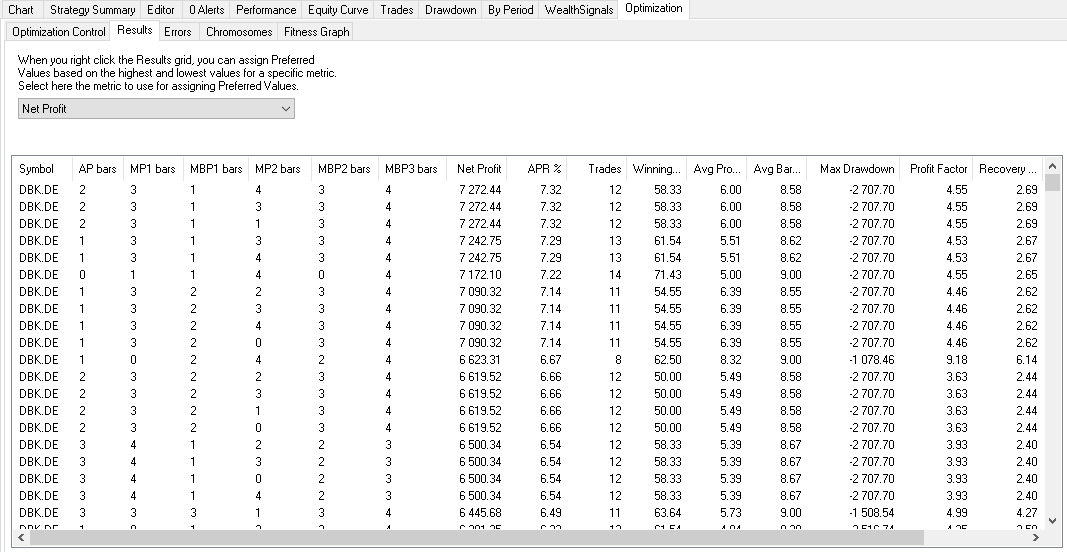Image resolution: width=1067 pixels, height=552 pixels.
Task: Click the vertical scrollbar down arrow
Action: (1051, 521)
